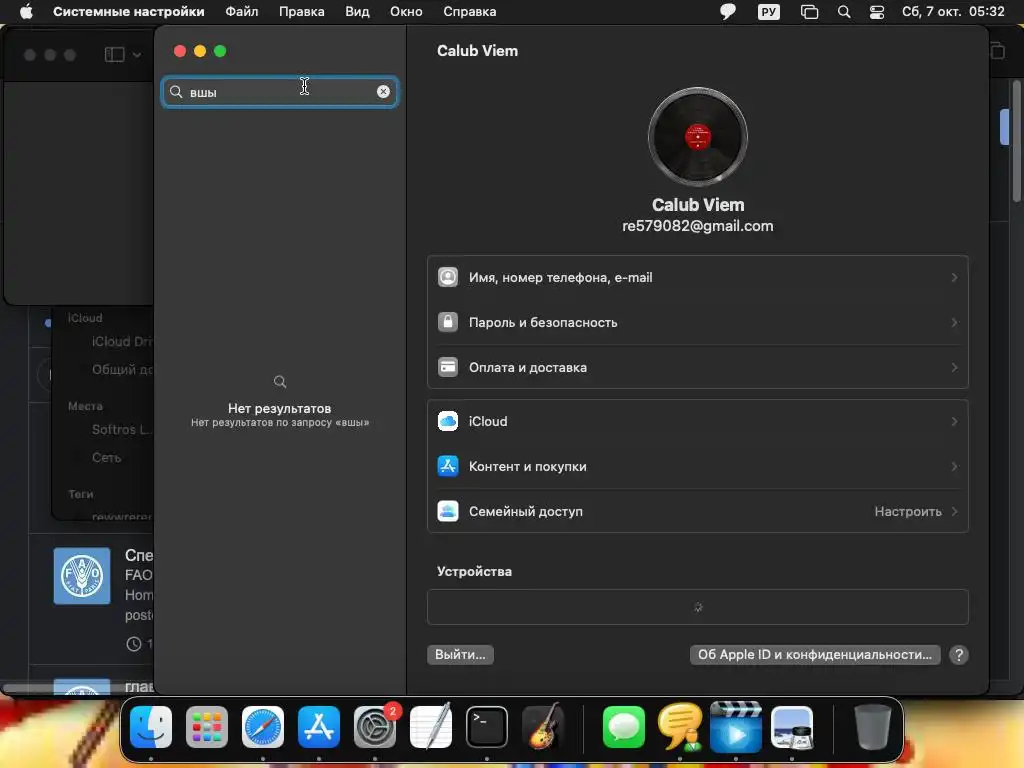
Task: Click the card icon for Оплата и доставка
Action: 448,368
